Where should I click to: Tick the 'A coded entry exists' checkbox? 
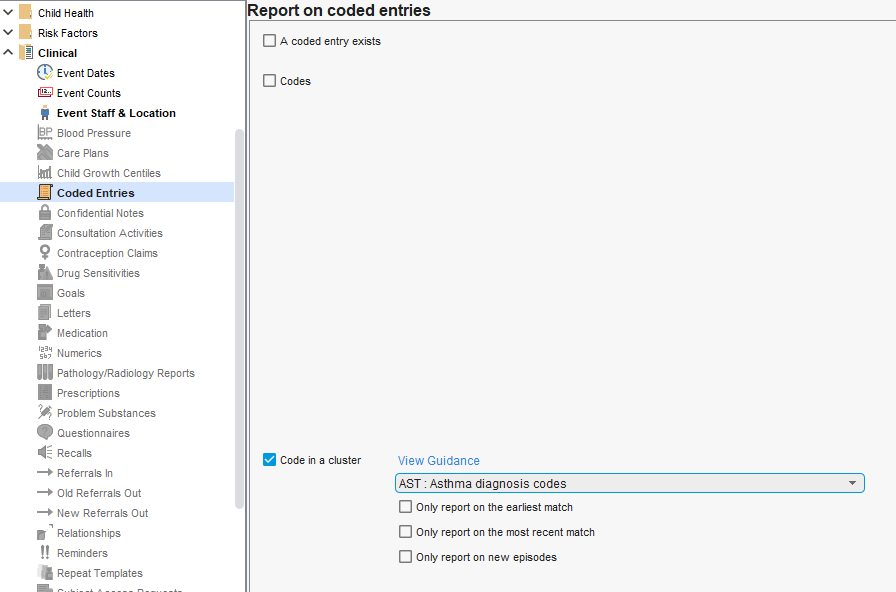[269, 41]
